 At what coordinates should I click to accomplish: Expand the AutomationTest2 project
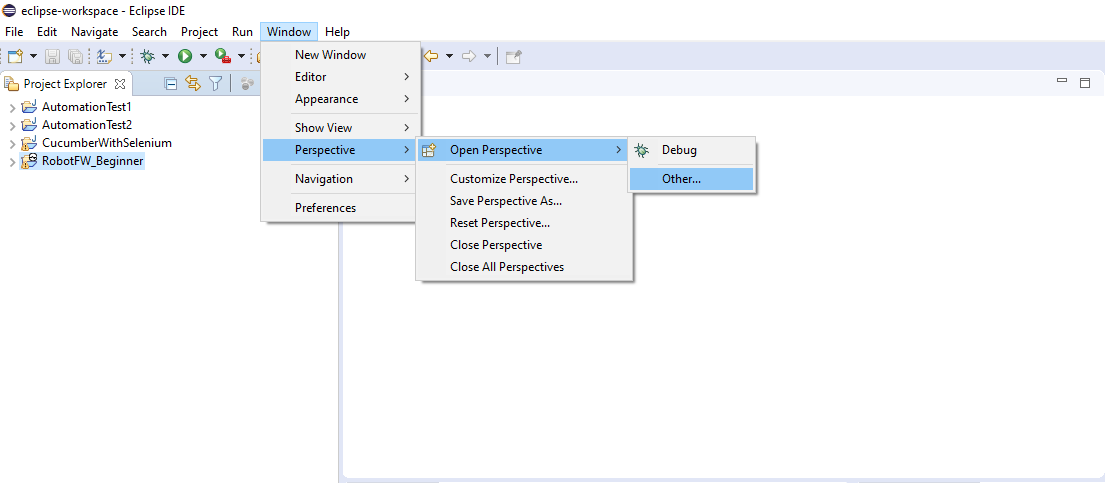coord(12,126)
